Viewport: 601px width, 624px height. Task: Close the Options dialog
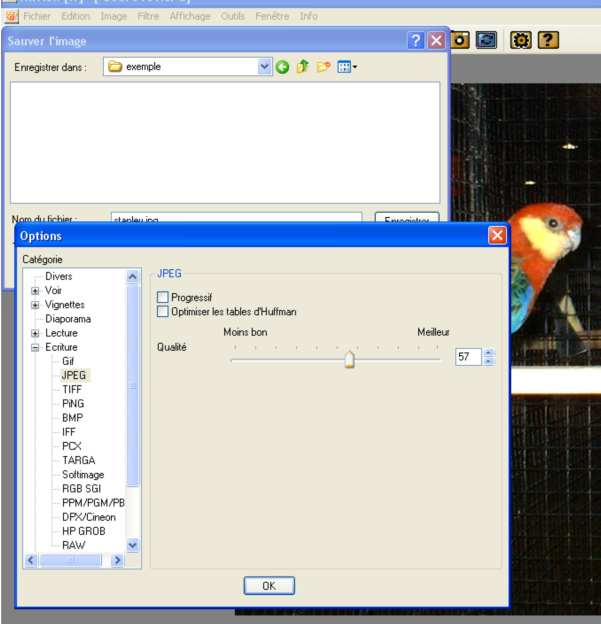tap(497, 235)
